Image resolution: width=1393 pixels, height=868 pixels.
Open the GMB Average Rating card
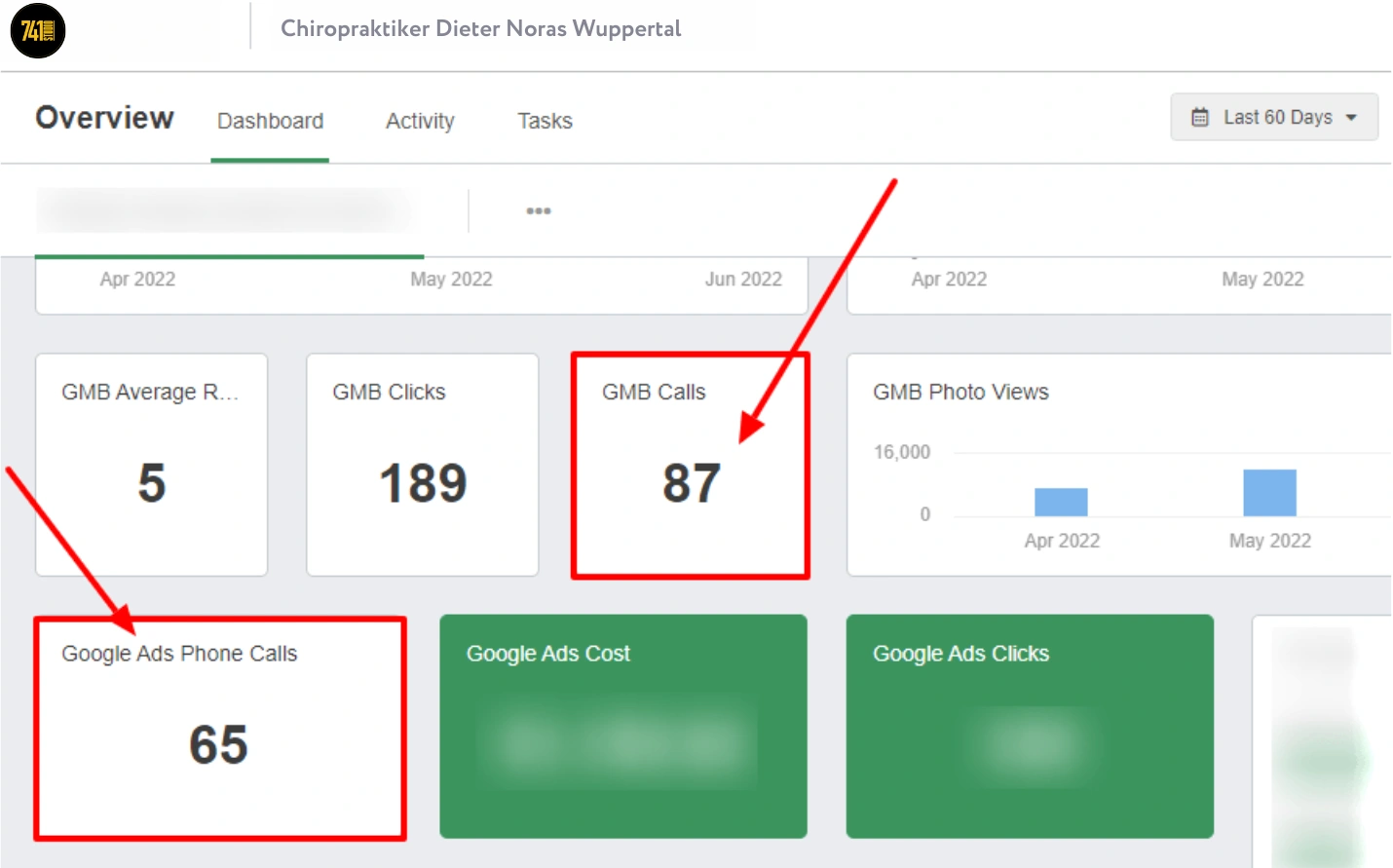[151, 464]
